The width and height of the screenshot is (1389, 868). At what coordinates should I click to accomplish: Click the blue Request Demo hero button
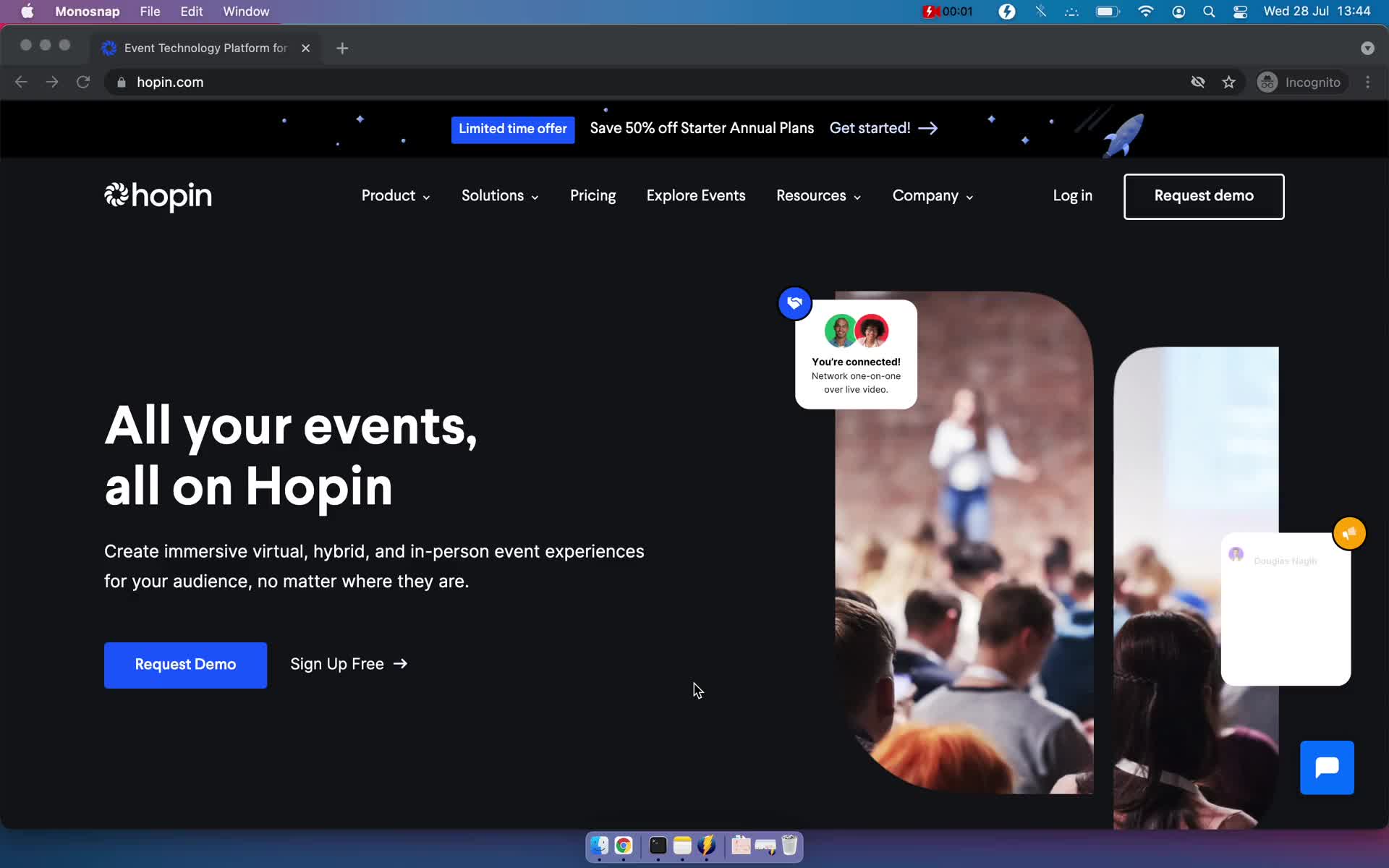[x=185, y=665]
